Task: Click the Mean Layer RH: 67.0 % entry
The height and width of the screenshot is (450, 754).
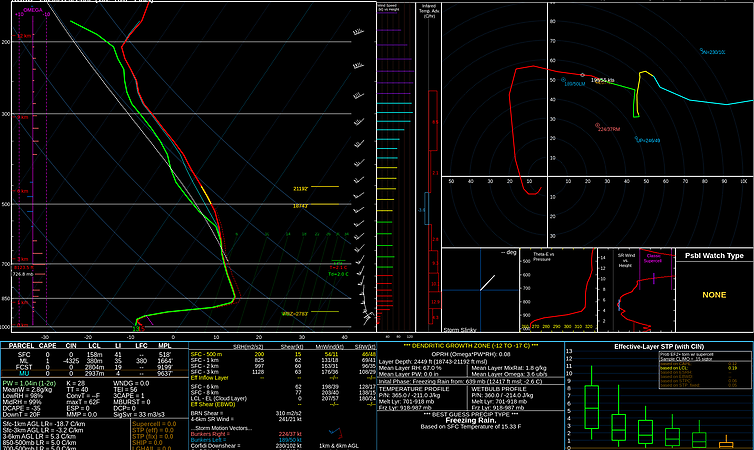Action: pyautogui.click(x=410, y=368)
